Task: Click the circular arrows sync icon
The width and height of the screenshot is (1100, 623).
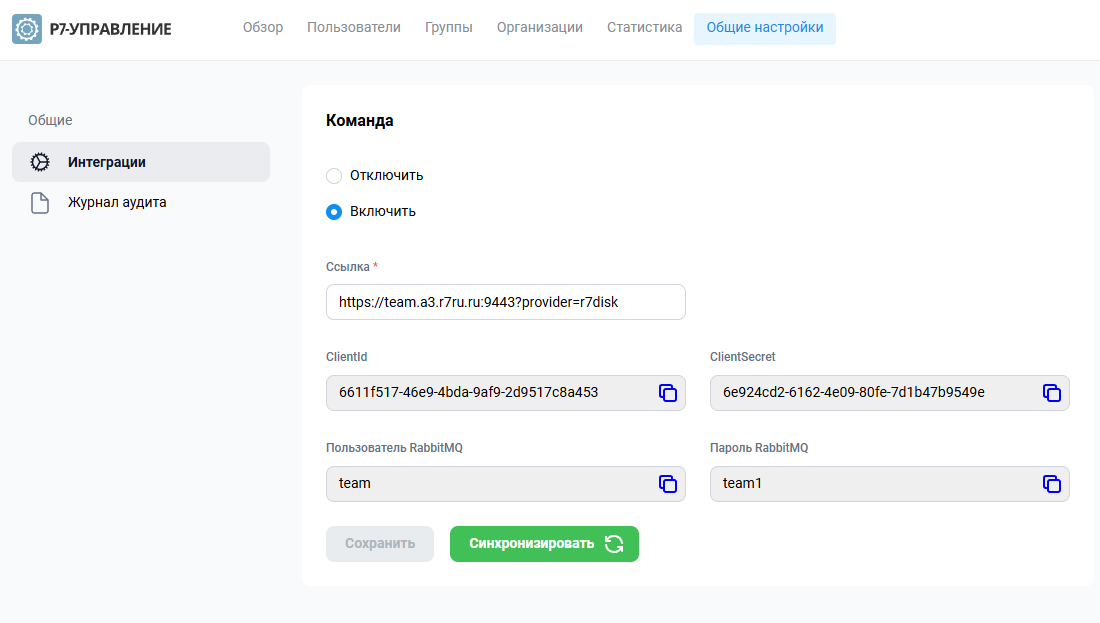Action: click(614, 544)
